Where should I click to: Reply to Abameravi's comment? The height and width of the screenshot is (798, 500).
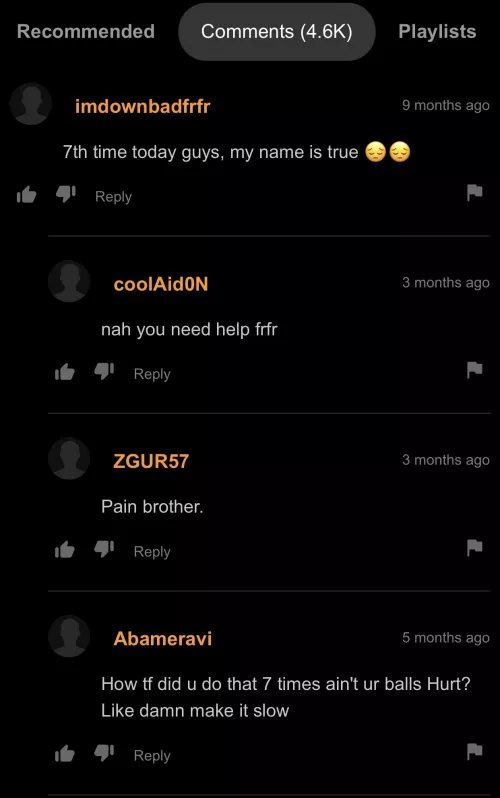152,756
